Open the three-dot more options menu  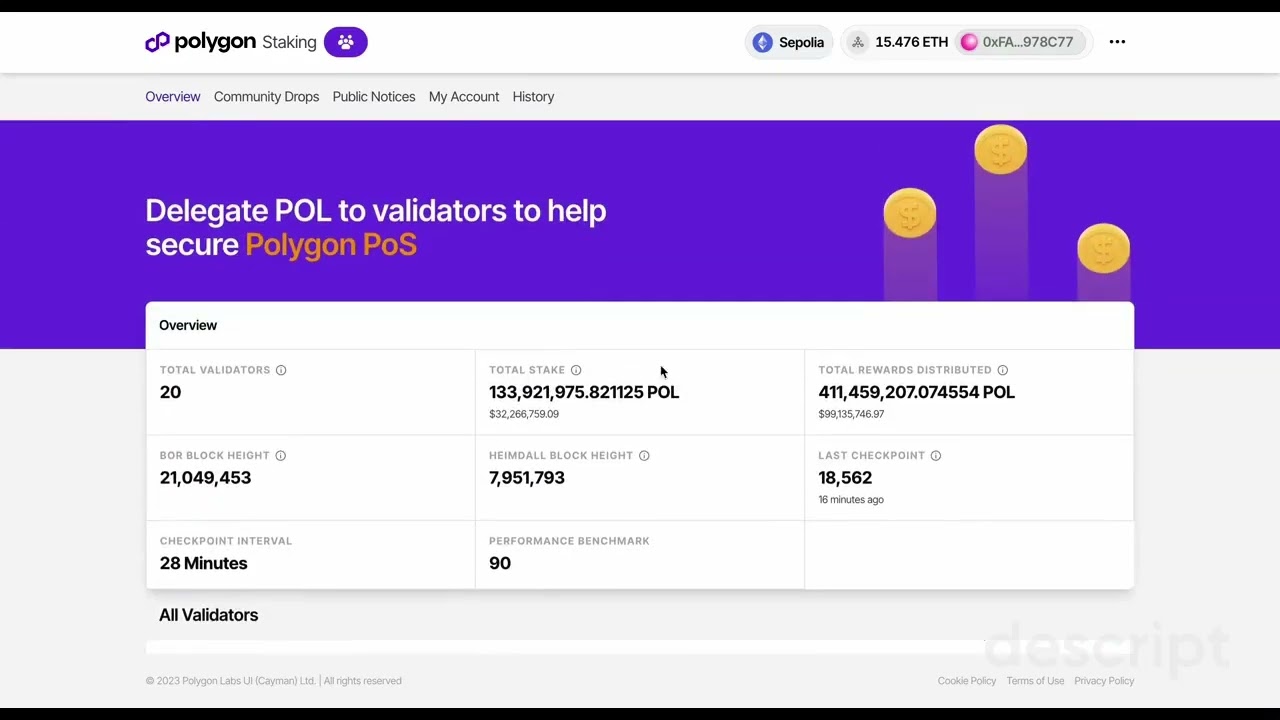pyautogui.click(x=1117, y=42)
